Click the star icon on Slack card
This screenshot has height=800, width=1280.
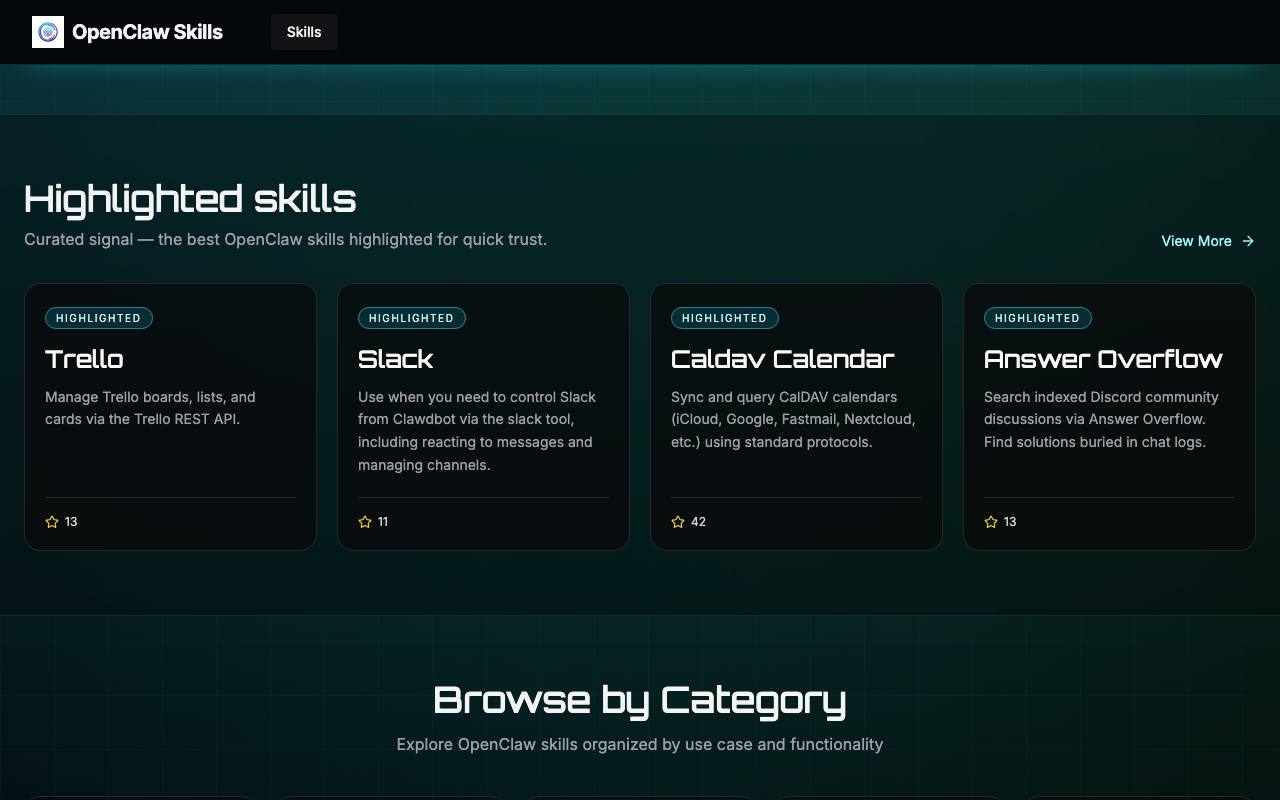tap(365, 522)
